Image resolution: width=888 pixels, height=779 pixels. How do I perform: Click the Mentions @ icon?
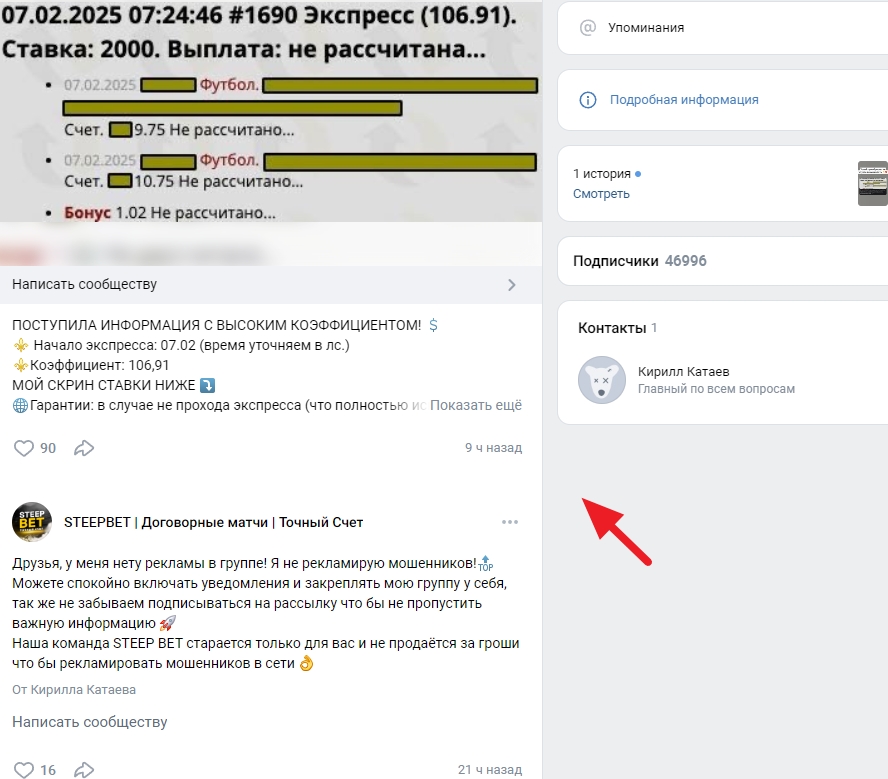tap(588, 27)
